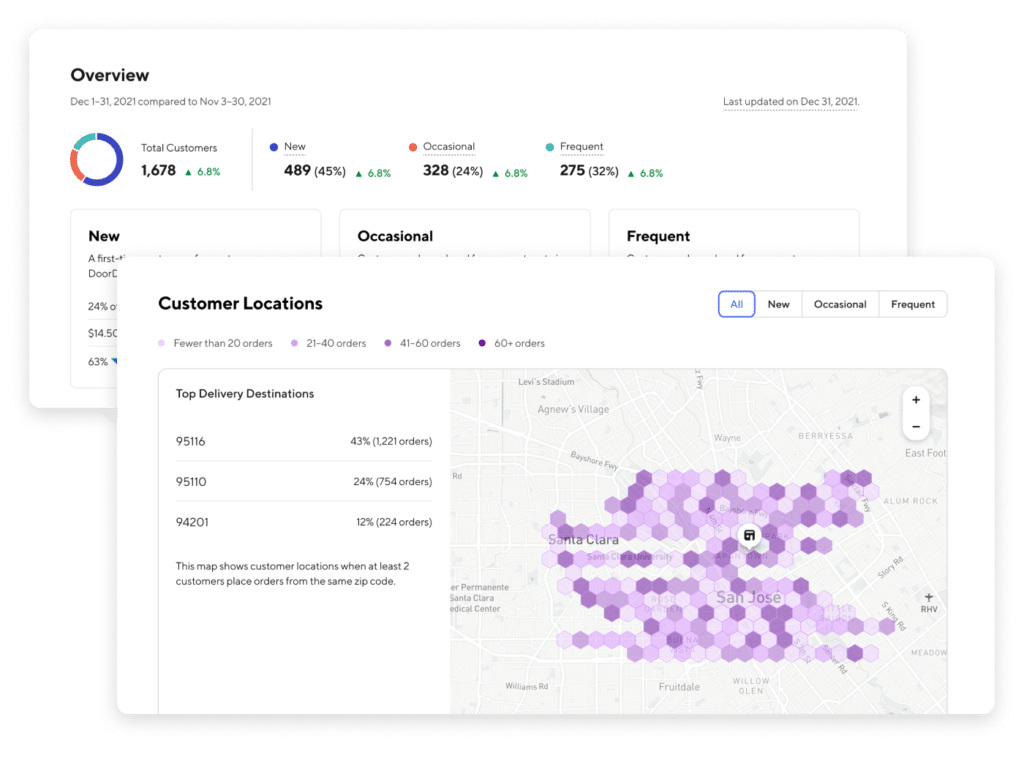Click the Levi's Stadium label on map
This screenshot has height=758, width=1024.
pyautogui.click(x=546, y=382)
